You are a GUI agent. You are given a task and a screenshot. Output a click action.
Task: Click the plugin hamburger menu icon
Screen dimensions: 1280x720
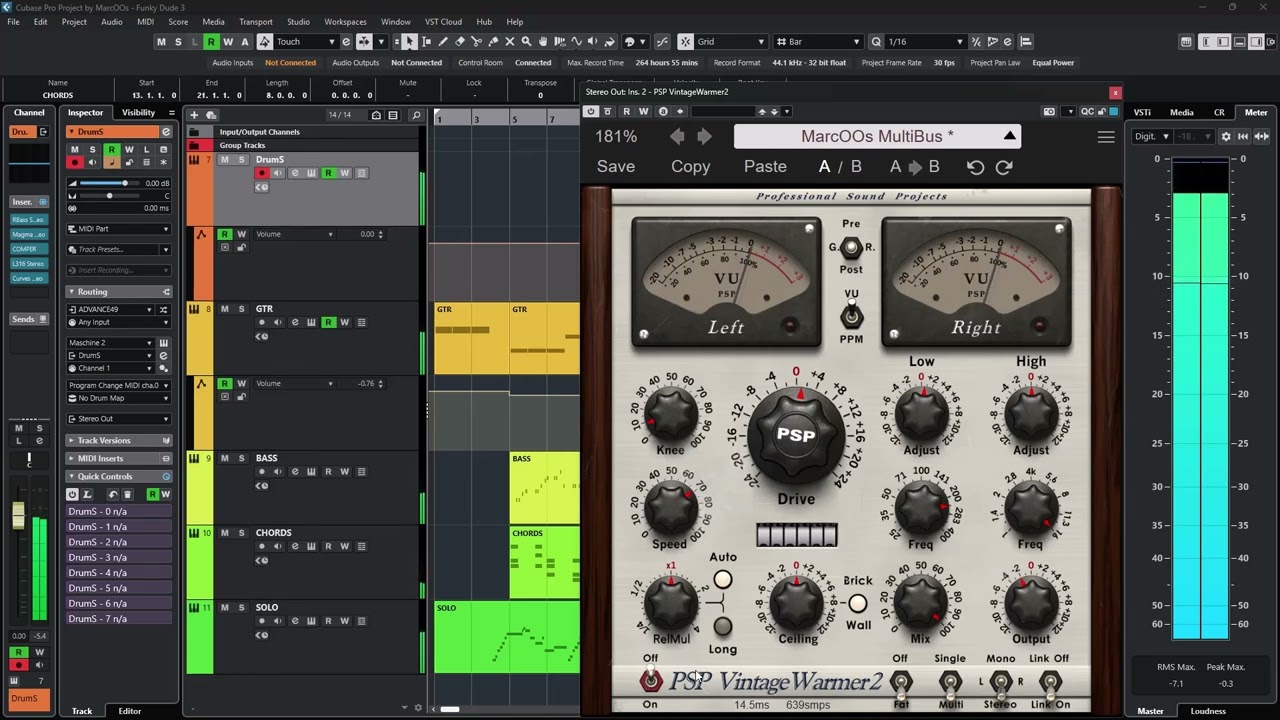click(x=1106, y=137)
